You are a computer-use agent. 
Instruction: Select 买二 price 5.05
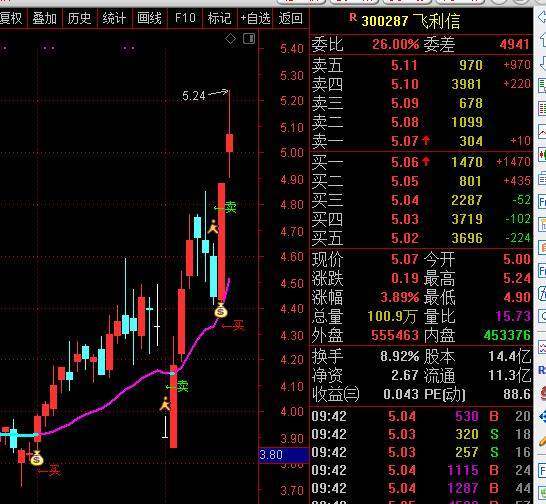coord(404,181)
